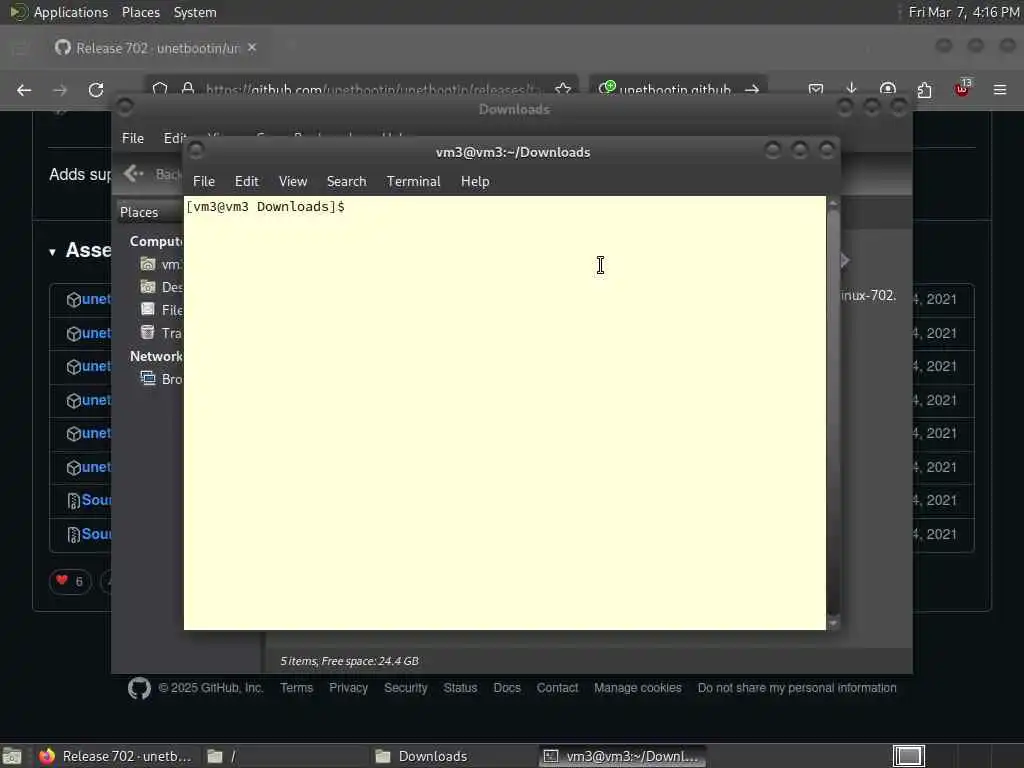The width and height of the screenshot is (1024, 768).
Task: Open the Places sidebar selector in file manager
Action: click(150, 212)
